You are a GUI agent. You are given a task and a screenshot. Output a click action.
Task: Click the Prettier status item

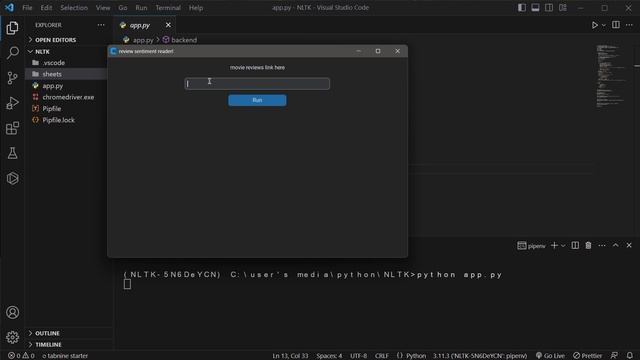pyautogui.click(x=588, y=356)
